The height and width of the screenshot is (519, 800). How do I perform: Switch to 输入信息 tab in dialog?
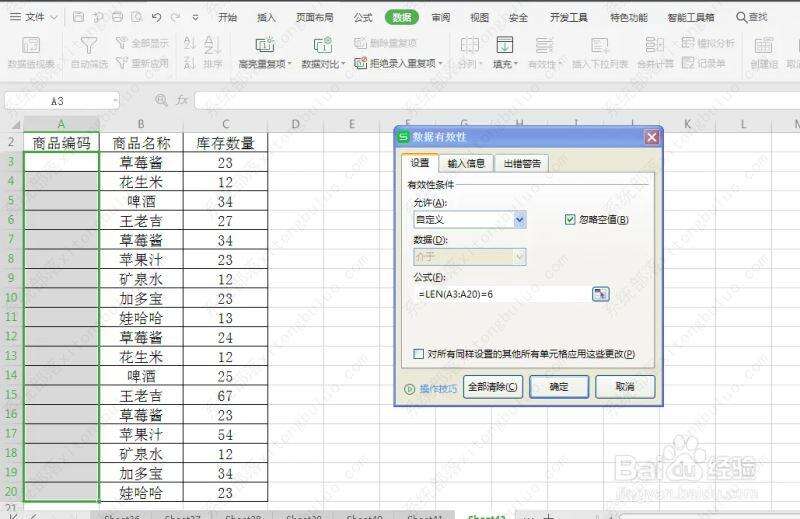click(466, 163)
